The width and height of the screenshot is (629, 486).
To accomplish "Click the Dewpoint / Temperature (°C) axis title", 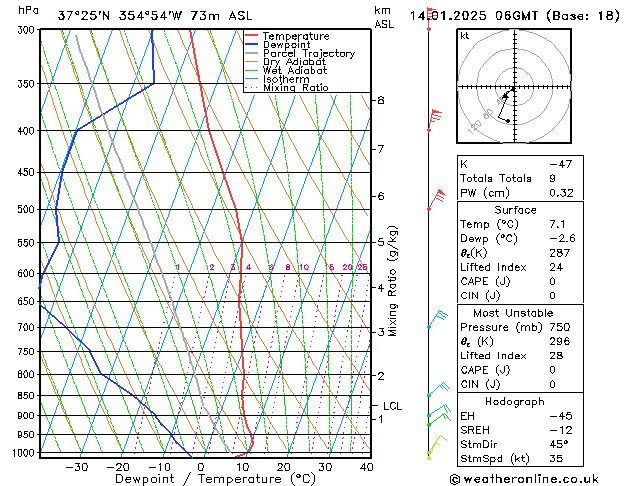I will click(215, 479).
